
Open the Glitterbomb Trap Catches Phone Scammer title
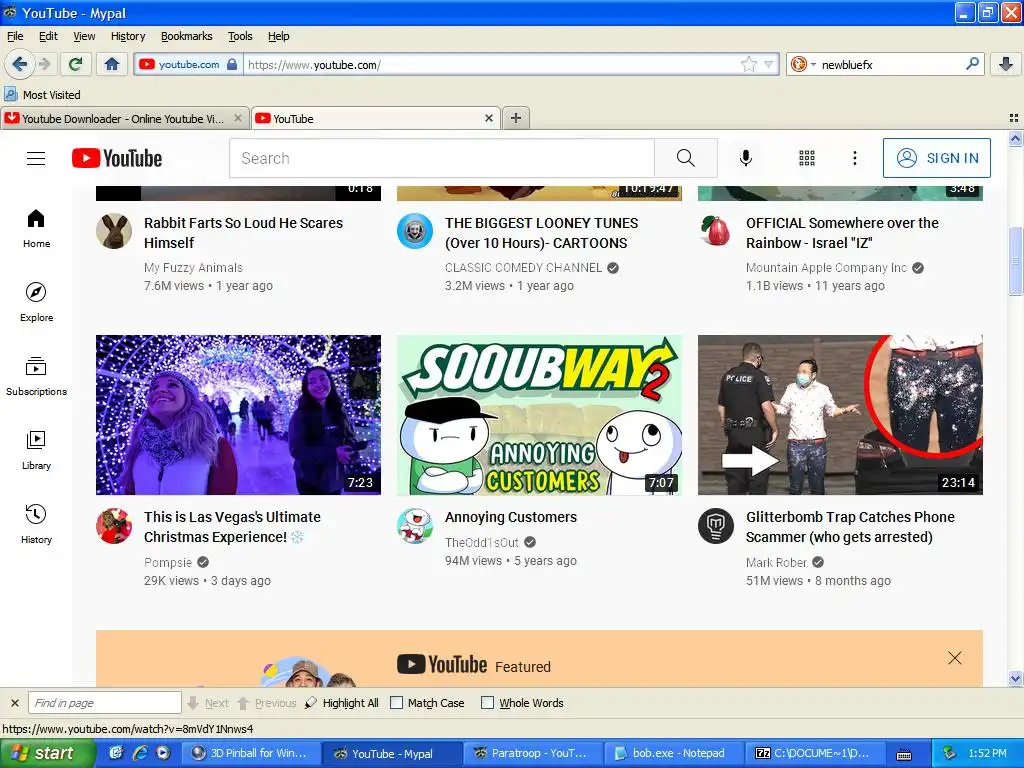850,527
